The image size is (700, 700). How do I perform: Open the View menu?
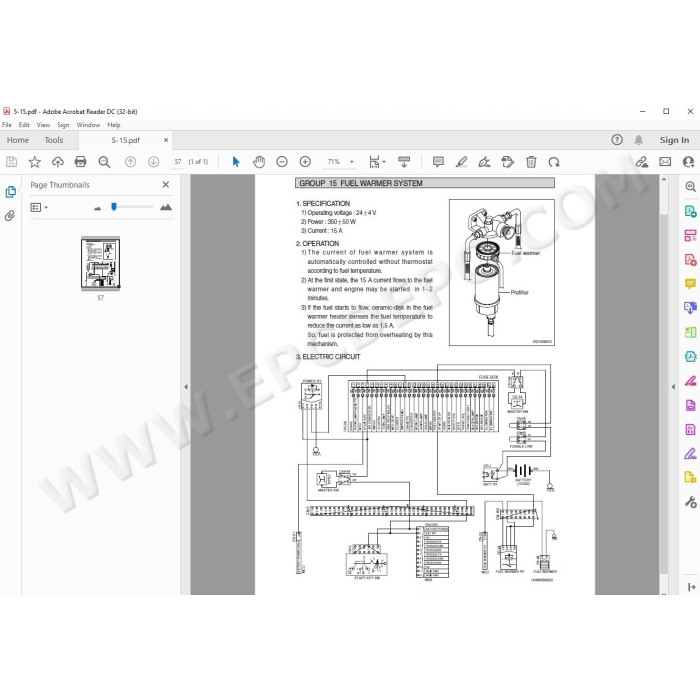[x=43, y=125]
